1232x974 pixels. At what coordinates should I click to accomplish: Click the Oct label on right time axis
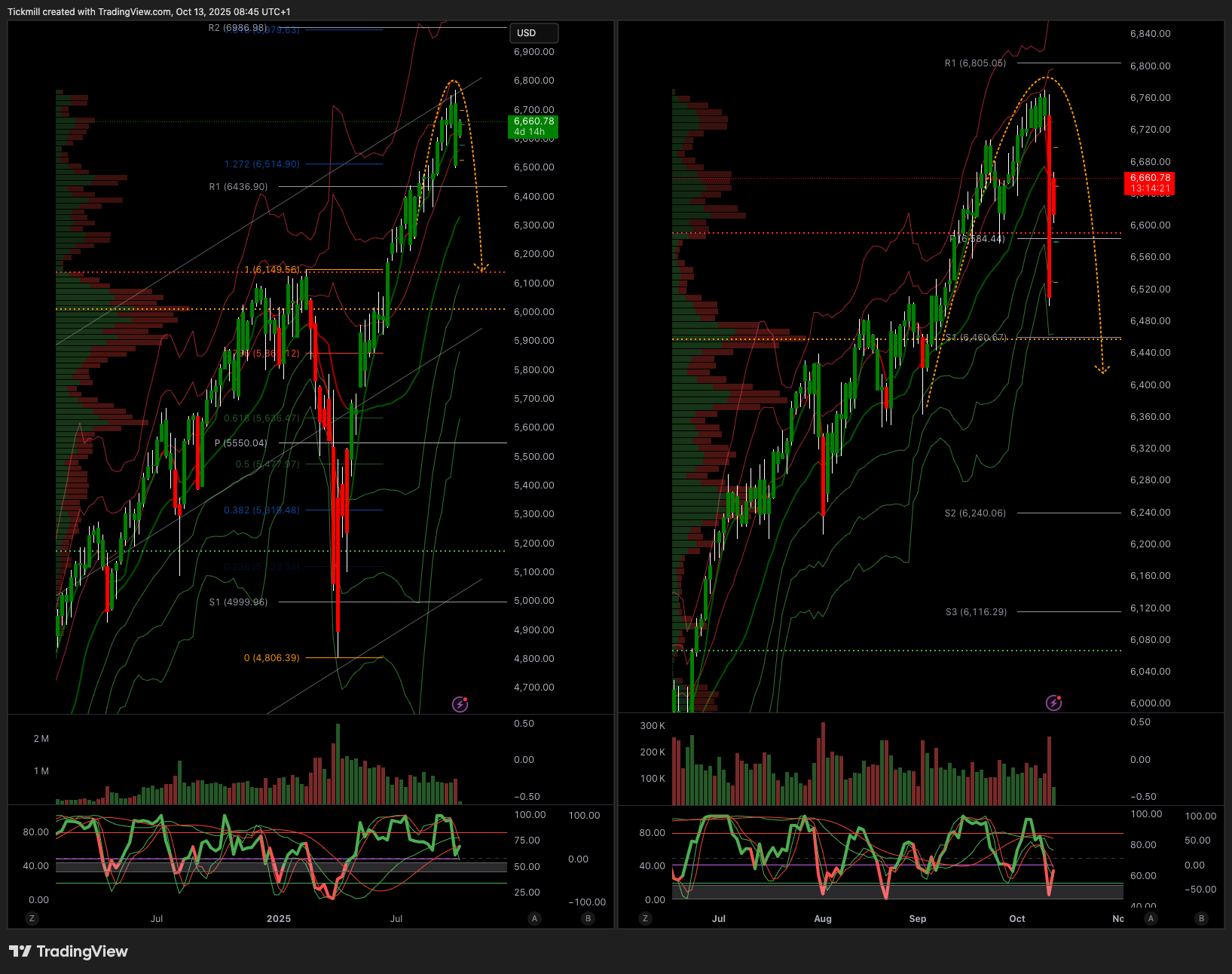(x=1016, y=918)
